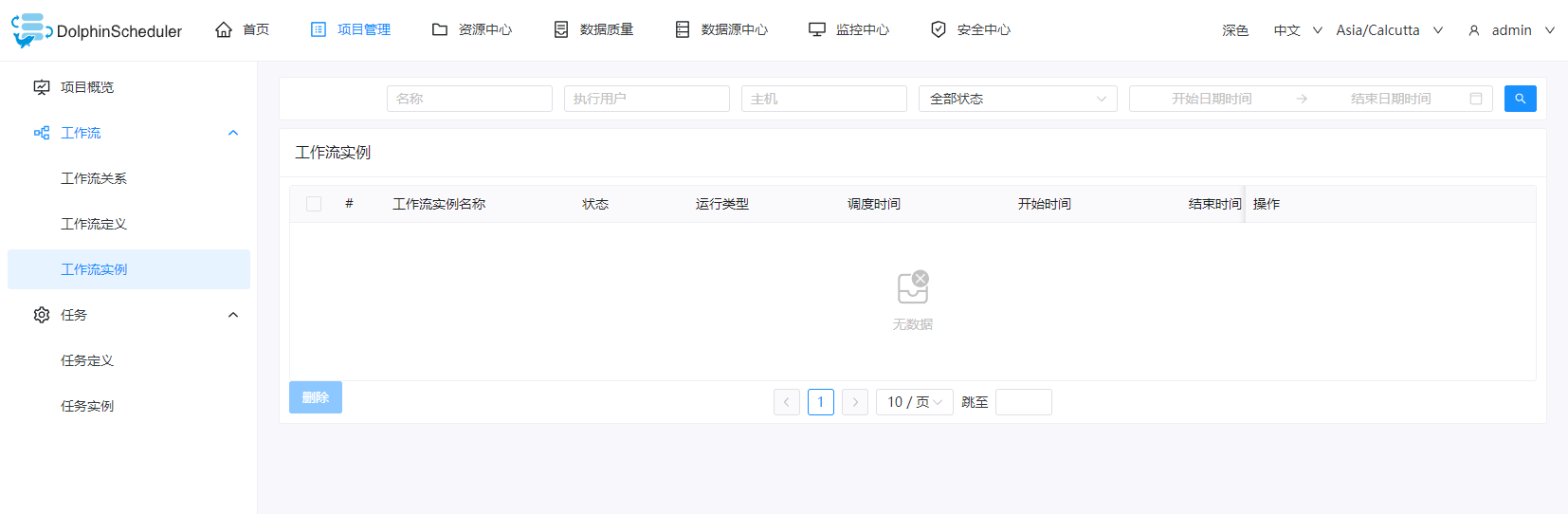
Task: Click the 调度时间 column header
Action: coord(874,204)
